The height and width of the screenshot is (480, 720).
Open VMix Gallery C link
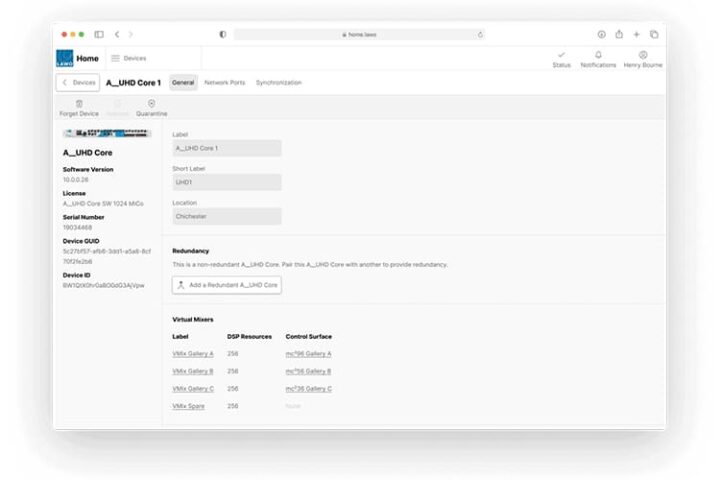(x=193, y=389)
